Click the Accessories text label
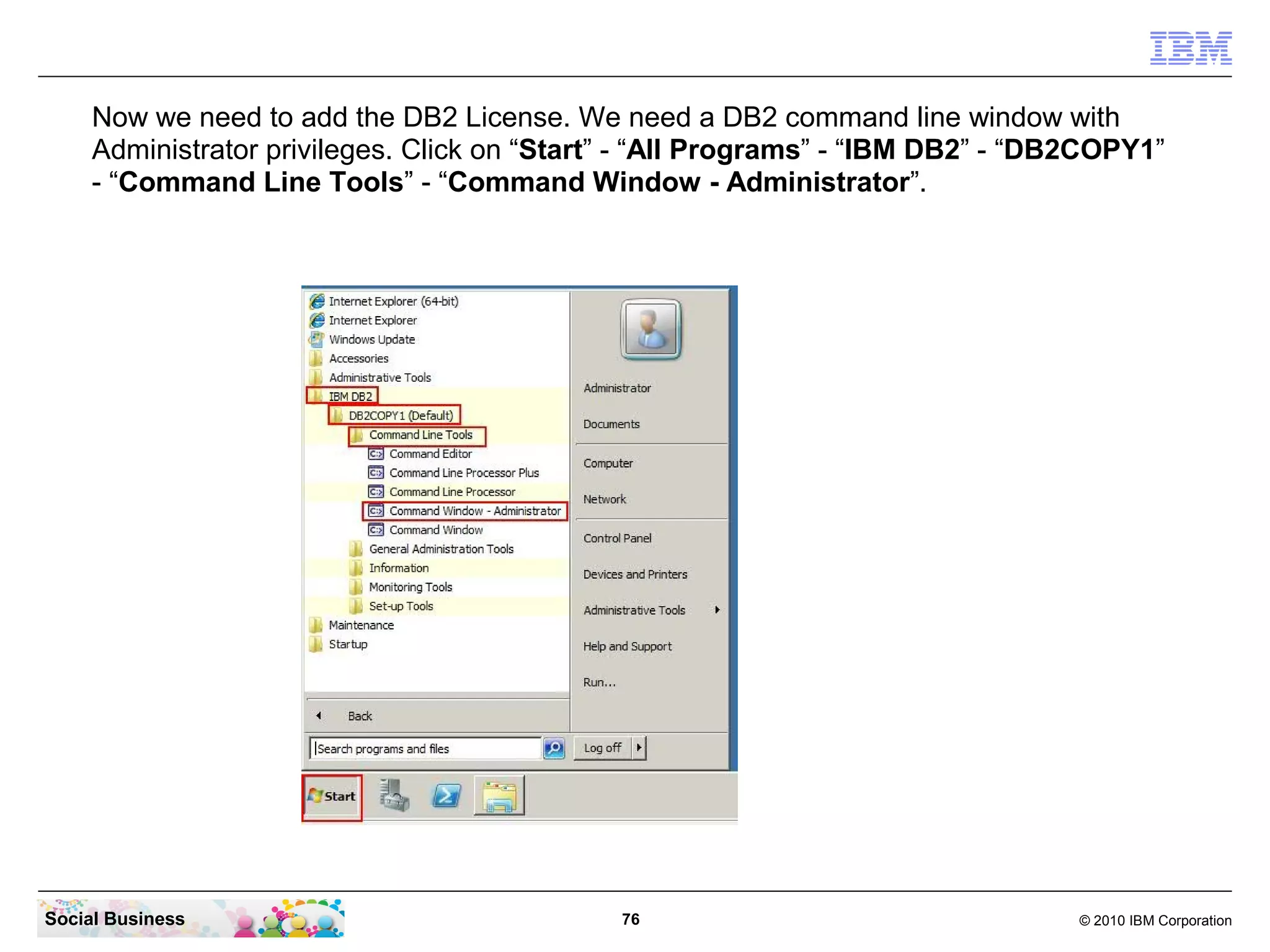The image size is (1270, 952). (358, 358)
